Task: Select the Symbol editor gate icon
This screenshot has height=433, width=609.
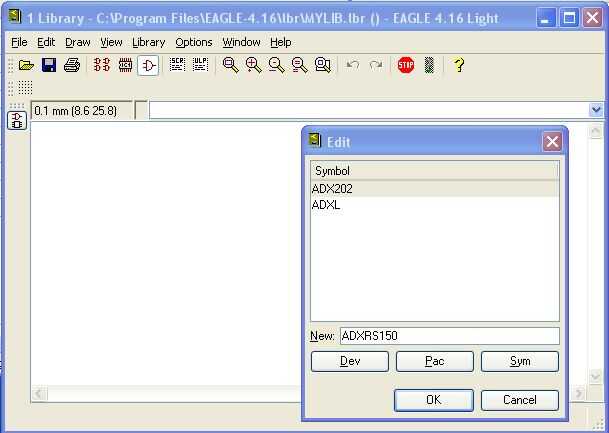Action: [148, 65]
